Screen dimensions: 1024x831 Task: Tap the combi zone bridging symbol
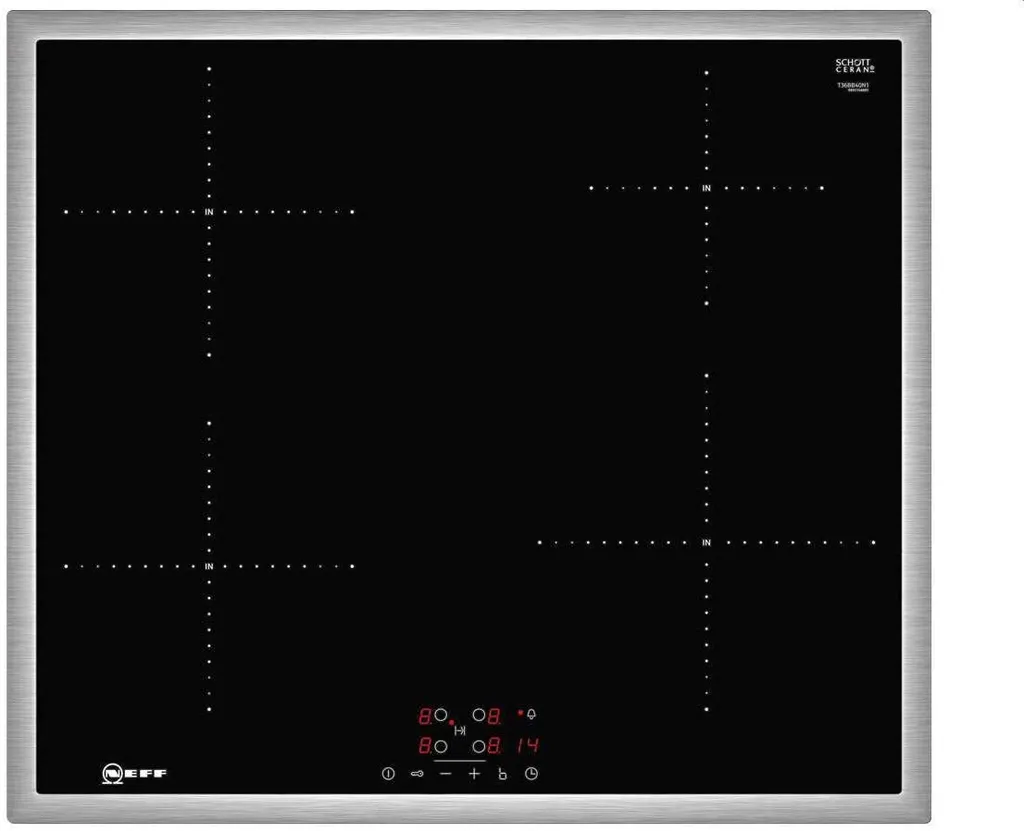click(460, 731)
